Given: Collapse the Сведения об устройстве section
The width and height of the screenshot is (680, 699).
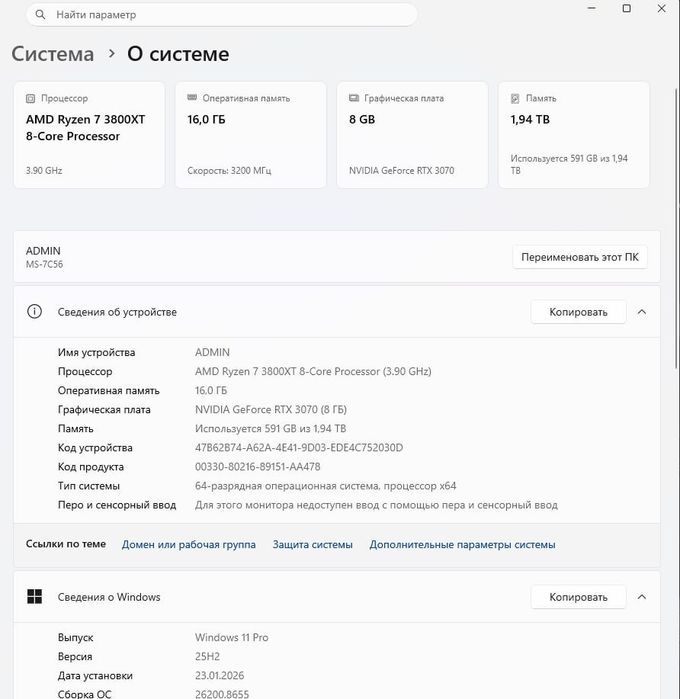Looking at the screenshot, I should click(642, 312).
